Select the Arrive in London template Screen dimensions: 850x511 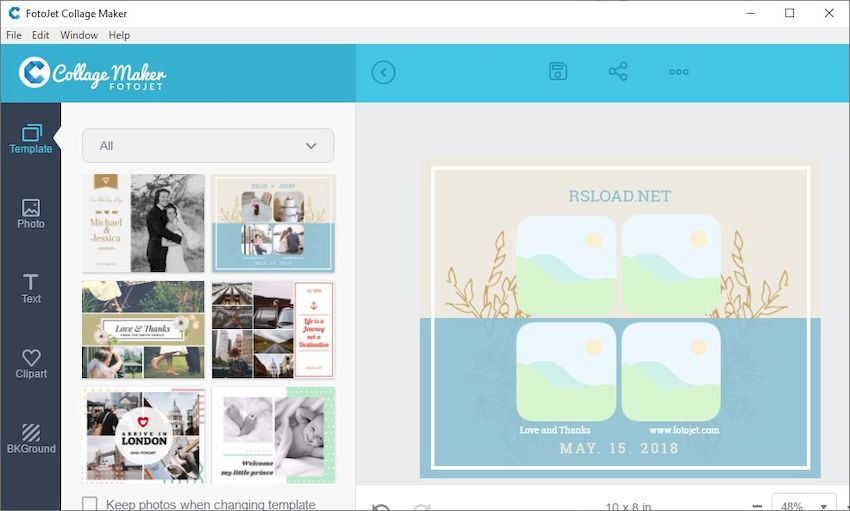coord(144,435)
